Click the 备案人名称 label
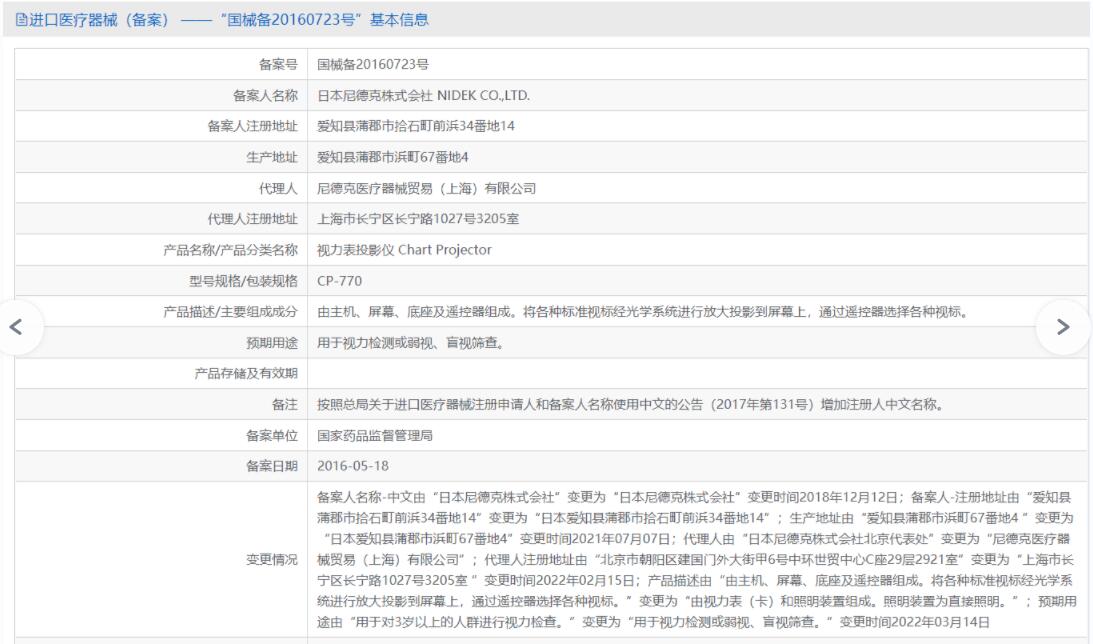Screen dimensions: 1093x644 tap(265, 95)
